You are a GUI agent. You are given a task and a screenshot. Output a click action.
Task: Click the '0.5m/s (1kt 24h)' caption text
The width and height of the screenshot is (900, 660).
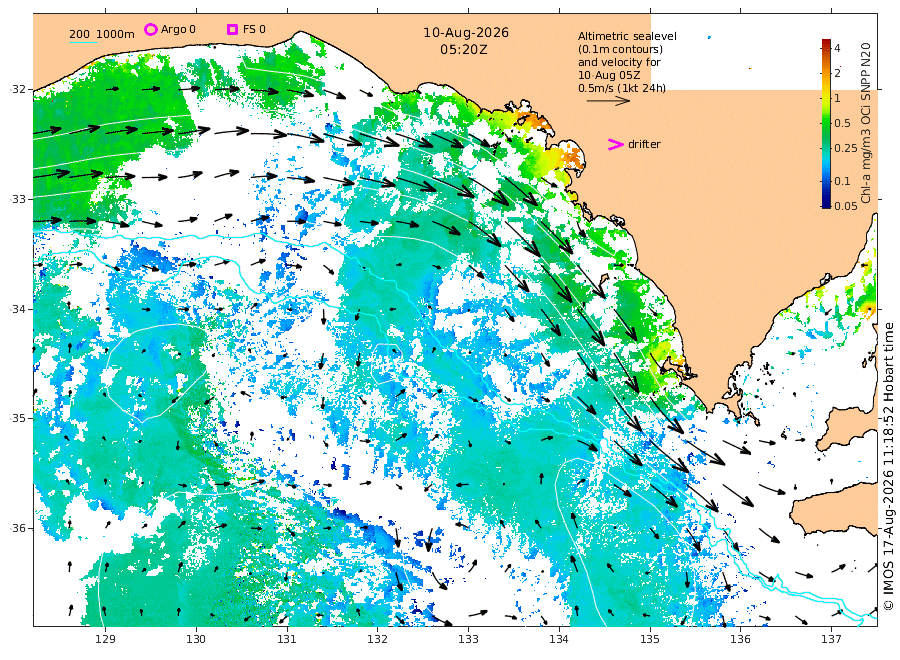pyautogui.click(x=622, y=88)
